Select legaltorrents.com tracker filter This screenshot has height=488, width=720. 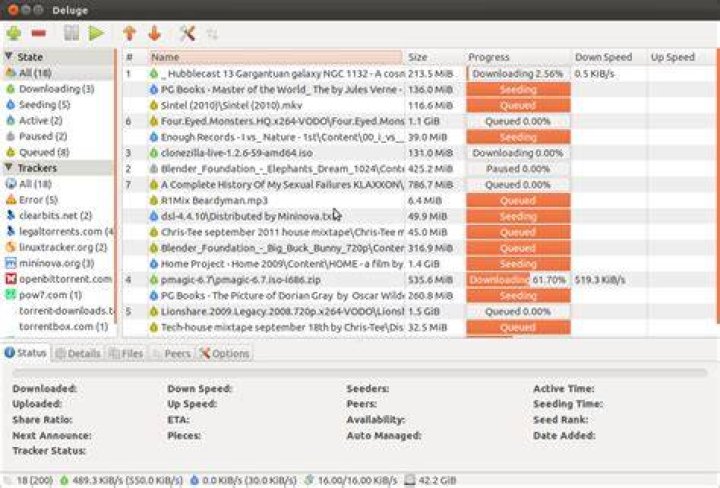[x=59, y=231]
